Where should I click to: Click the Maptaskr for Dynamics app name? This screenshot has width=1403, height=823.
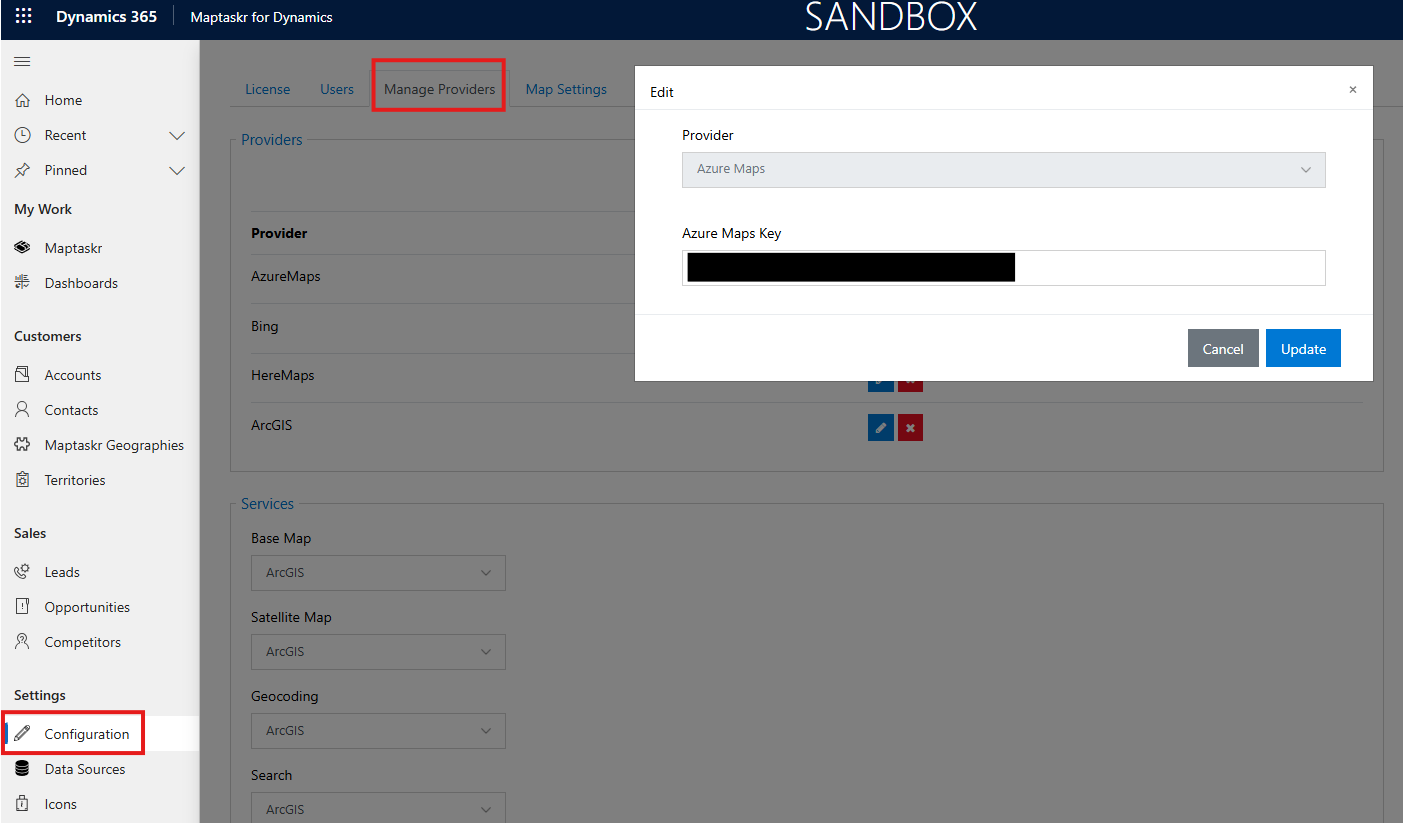click(x=262, y=17)
